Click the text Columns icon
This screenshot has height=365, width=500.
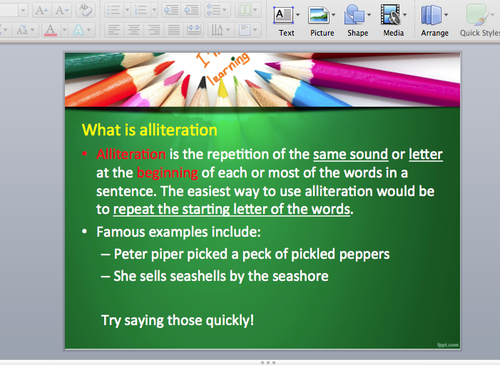244,10
